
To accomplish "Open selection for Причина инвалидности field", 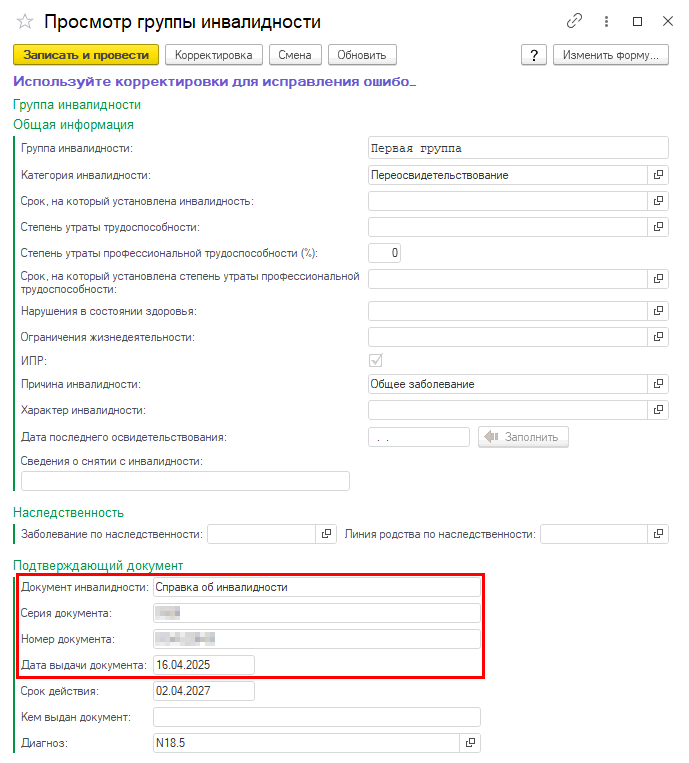I will click(x=658, y=383).
